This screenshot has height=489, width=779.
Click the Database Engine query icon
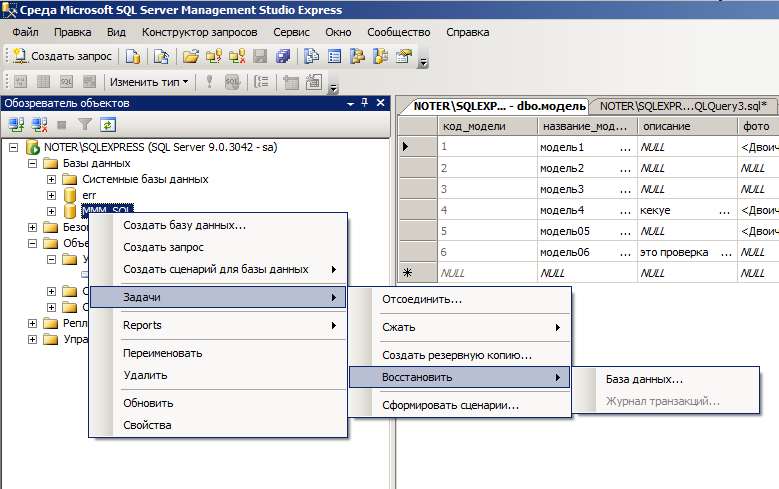133,56
